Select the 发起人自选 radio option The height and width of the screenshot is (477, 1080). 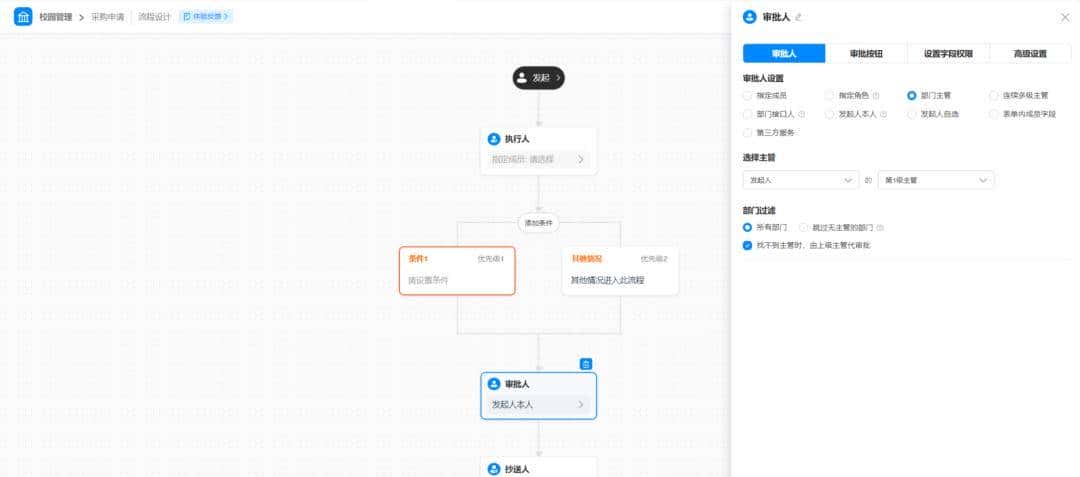click(x=911, y=114)
